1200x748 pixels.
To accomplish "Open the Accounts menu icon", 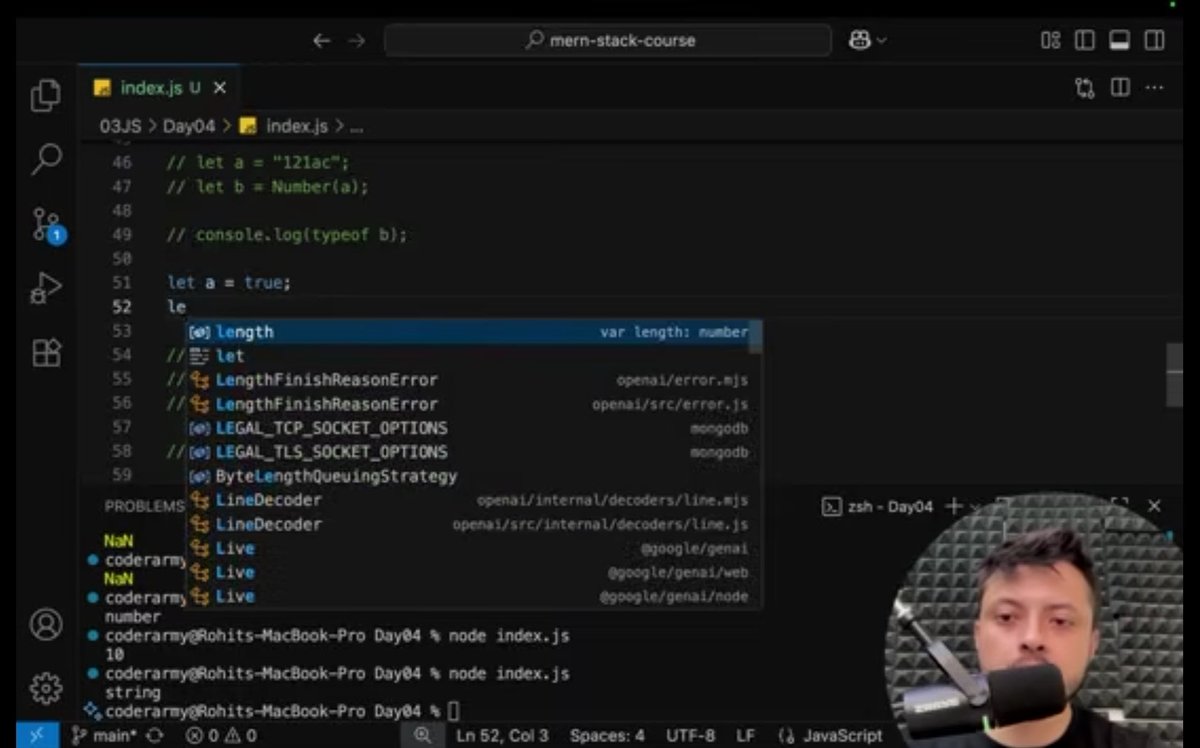I will click(46, 624).
